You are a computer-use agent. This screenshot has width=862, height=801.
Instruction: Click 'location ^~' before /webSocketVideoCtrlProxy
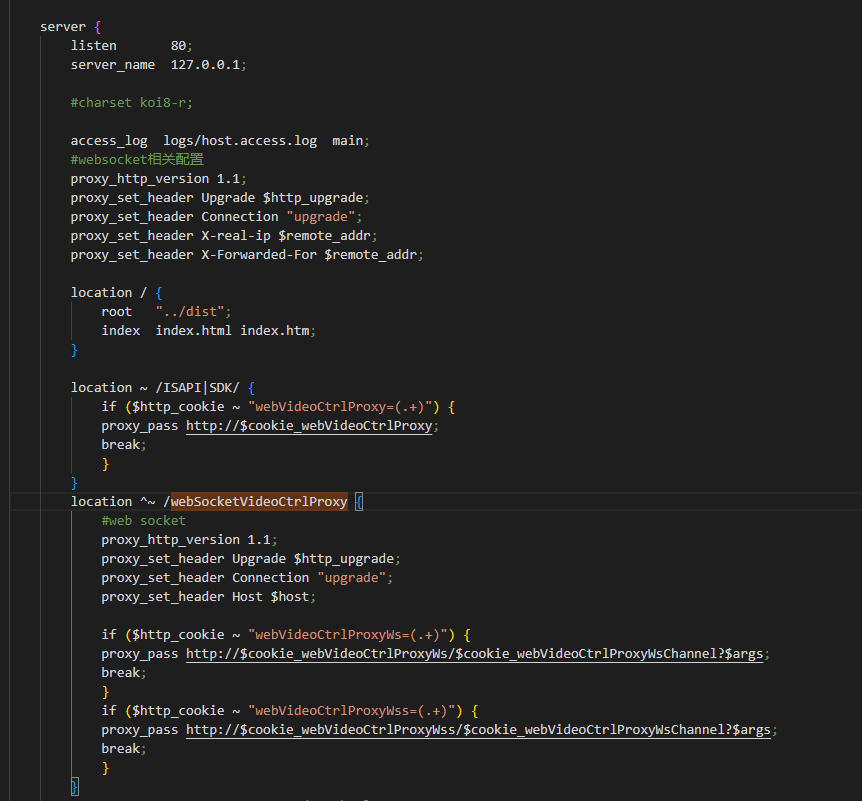113,502
